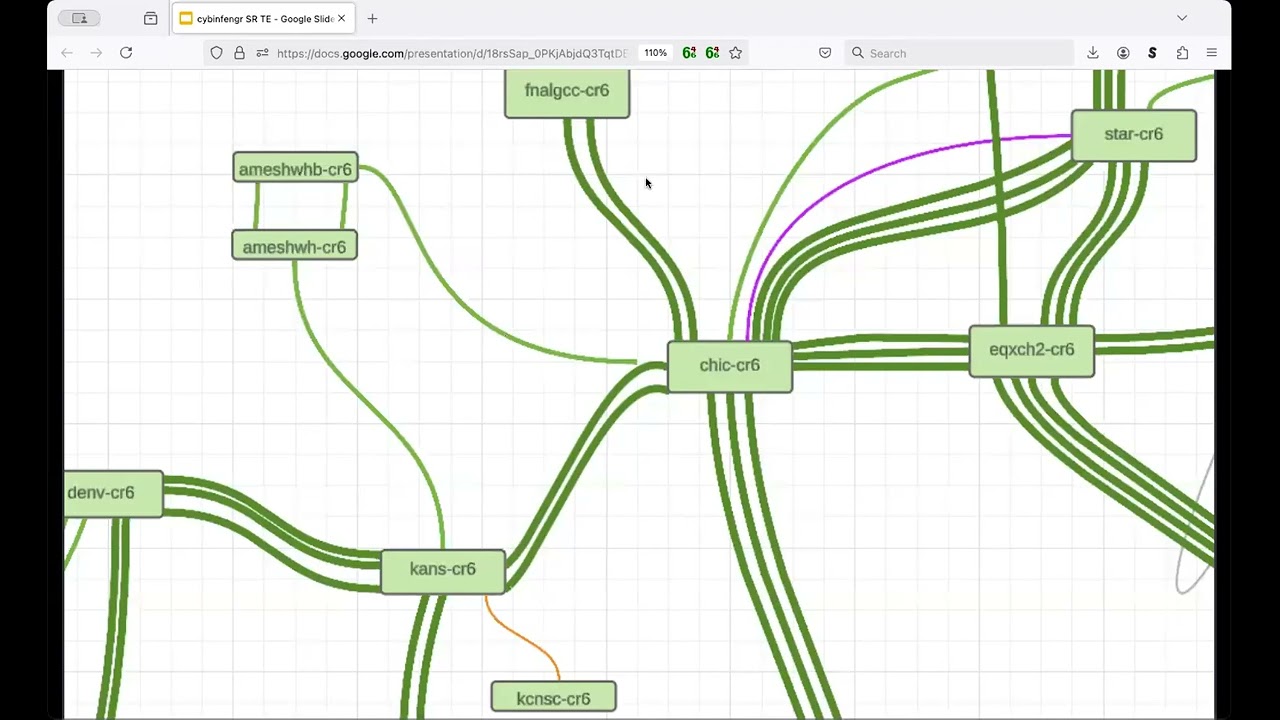Focus the browser Search field
Image resolution: width=1280 pixels, height=720 pixels.
click(959, 53)
